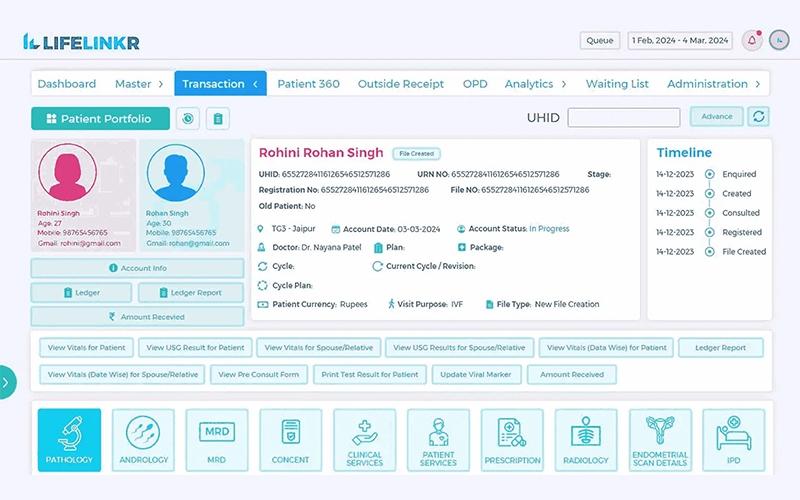Image resolution: width=800 pixels, height=500 pixels.
Task: Click Print Test Result for Patient
Action: coord(370,374)
